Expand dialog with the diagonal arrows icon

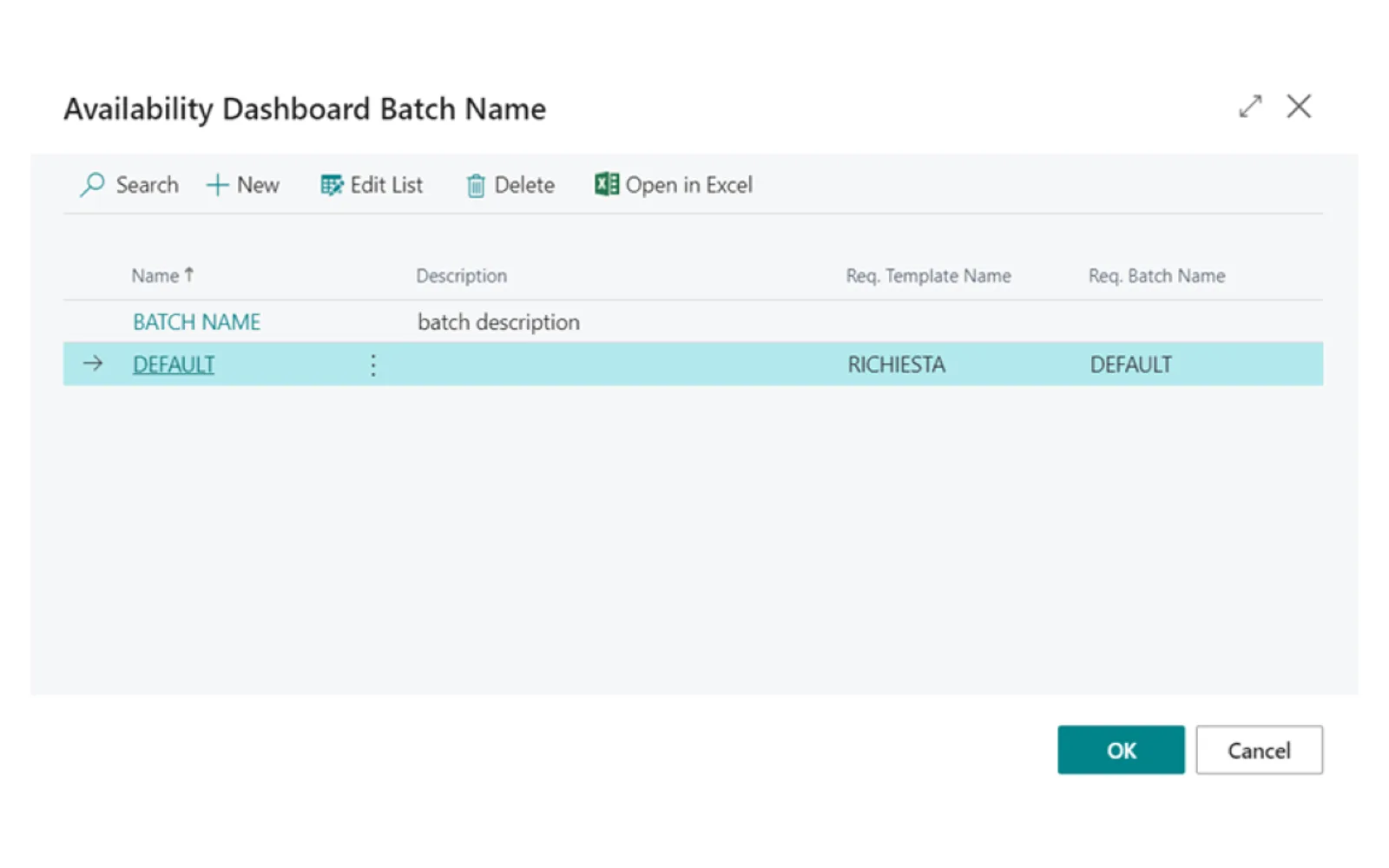[x=1250, y=107]
